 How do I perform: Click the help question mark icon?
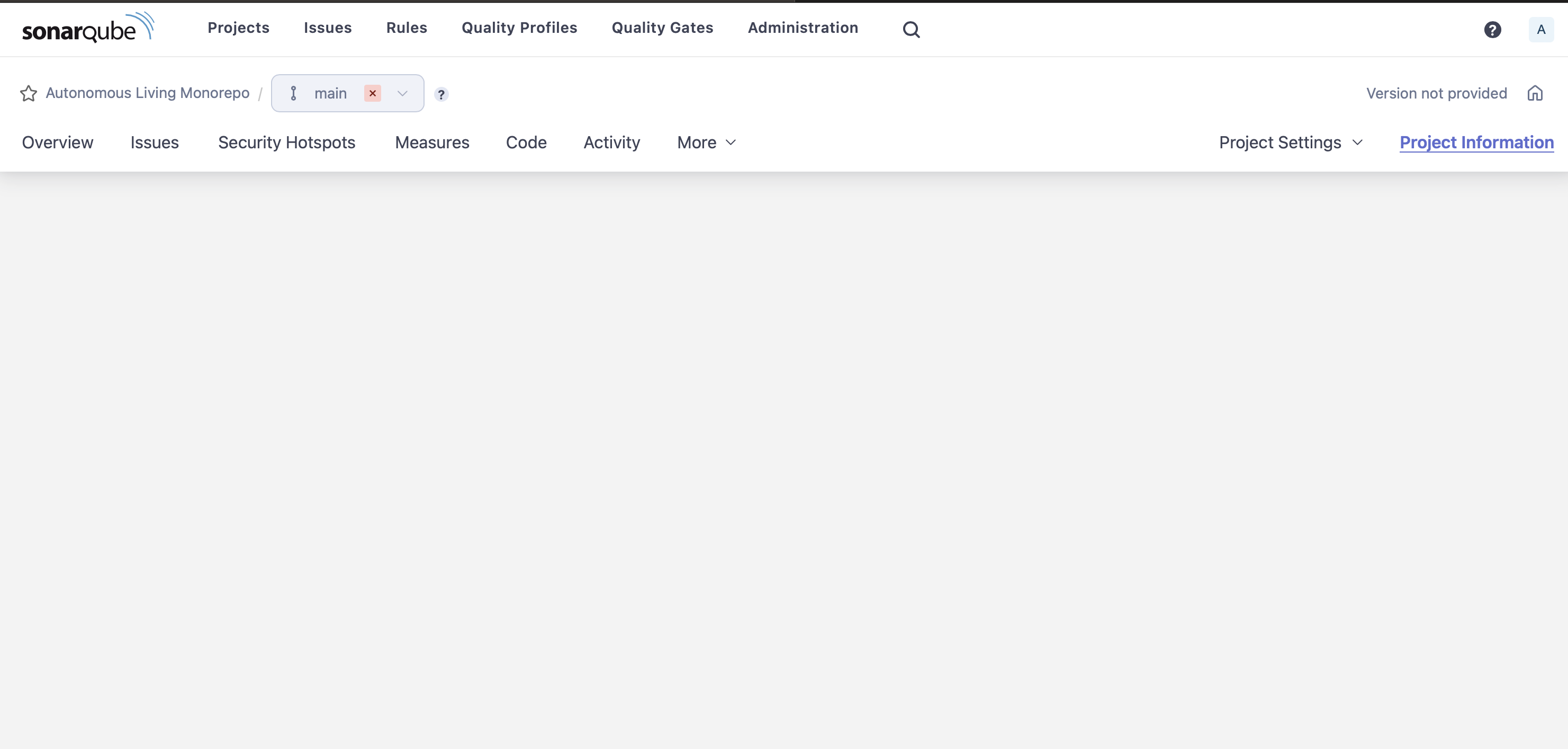coord(1492,29)
